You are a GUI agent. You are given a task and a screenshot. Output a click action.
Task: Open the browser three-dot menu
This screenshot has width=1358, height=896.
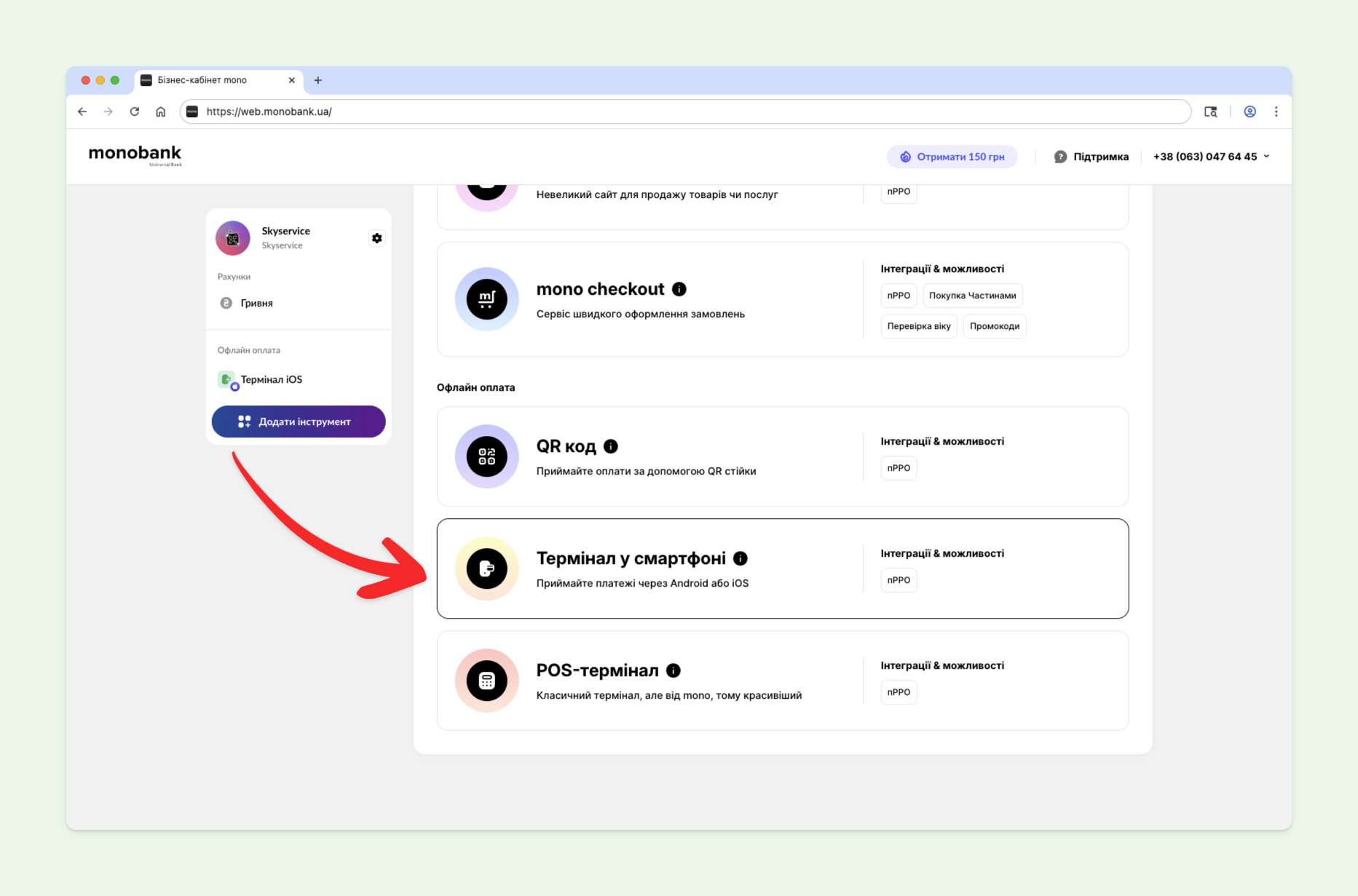click(x=1276, y=111)
